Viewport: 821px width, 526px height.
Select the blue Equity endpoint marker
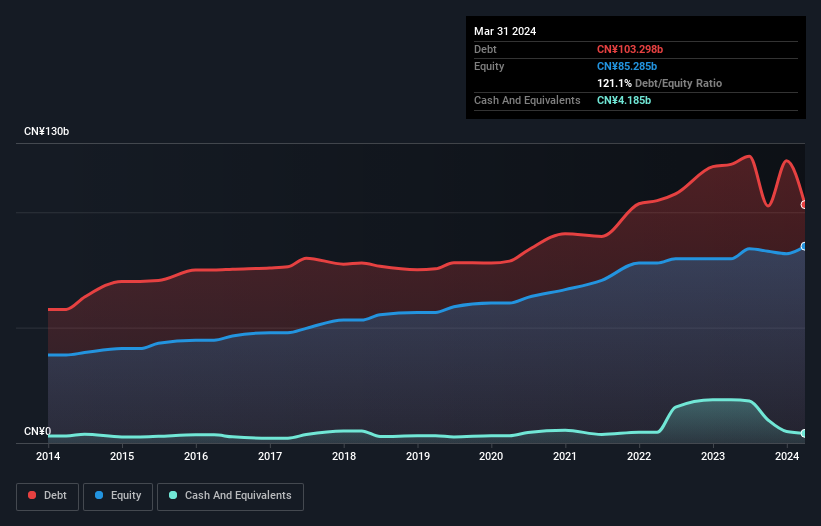[804, 247]
